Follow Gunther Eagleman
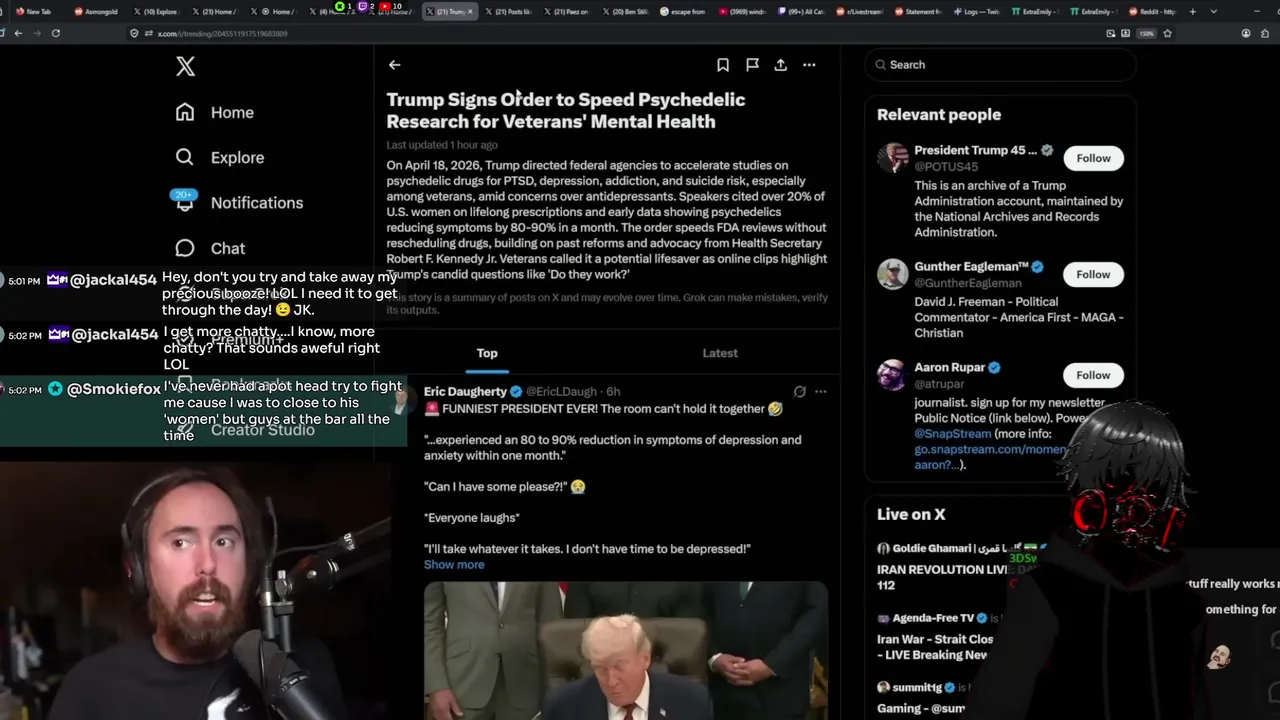Viewport: 1280px width, 720px height. [x=1093, y=274]
